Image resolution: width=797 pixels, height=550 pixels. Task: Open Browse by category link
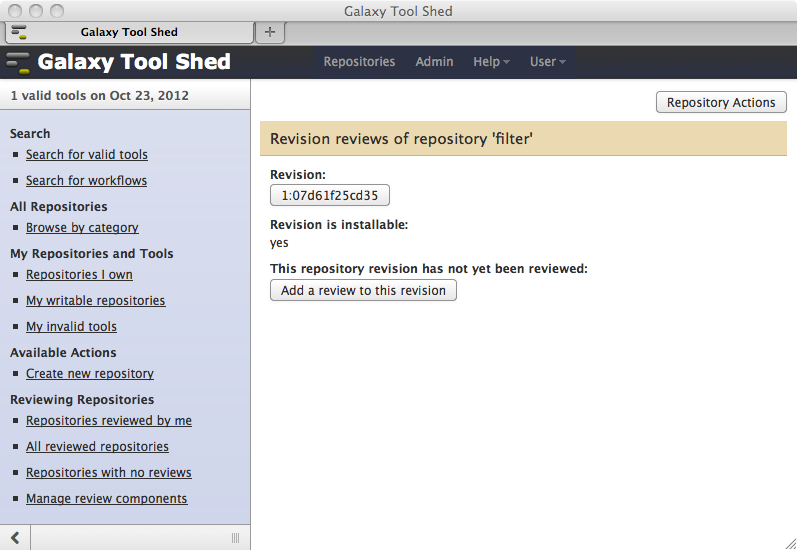click(x=82, y=228)
